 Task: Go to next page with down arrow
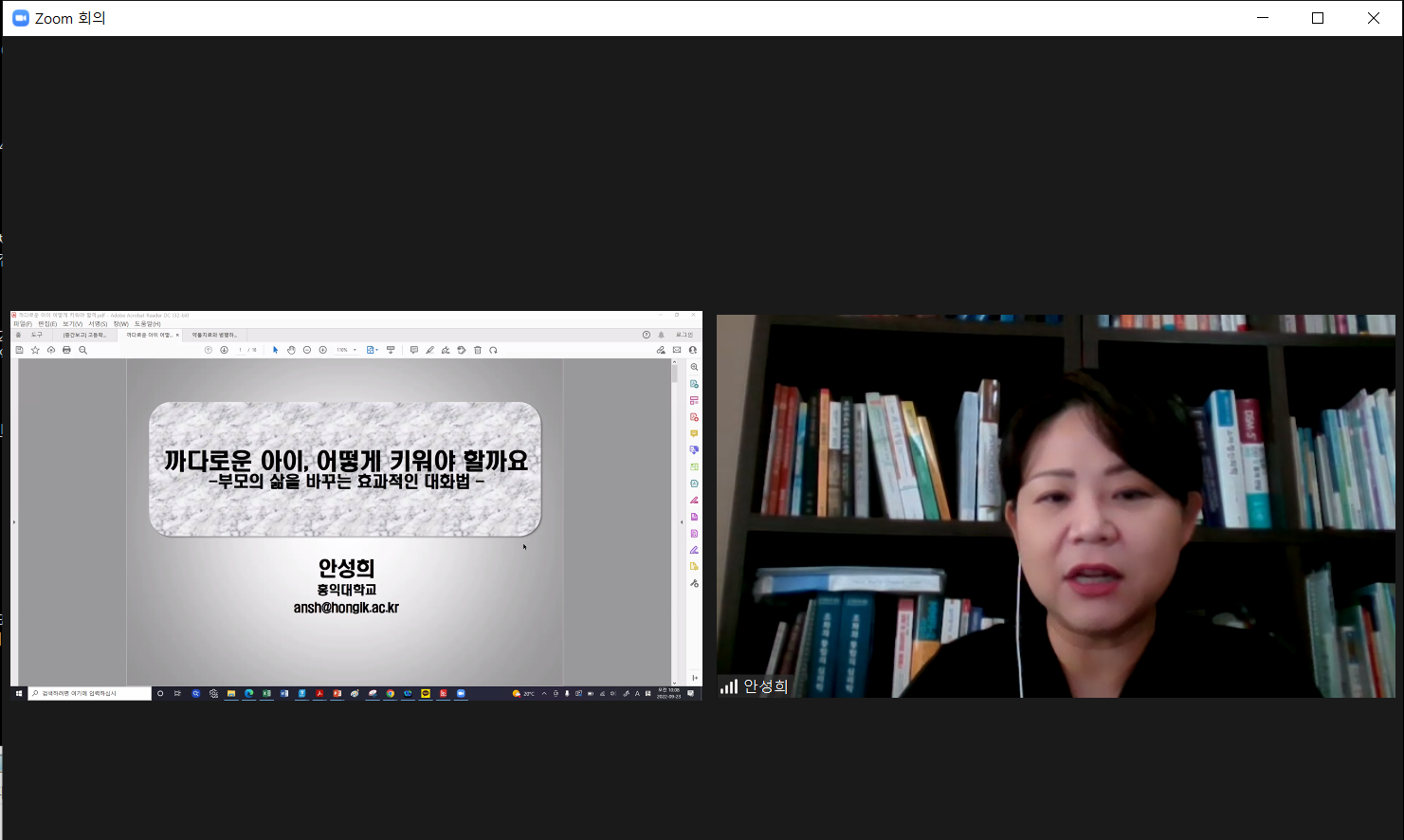pos(225,350)
